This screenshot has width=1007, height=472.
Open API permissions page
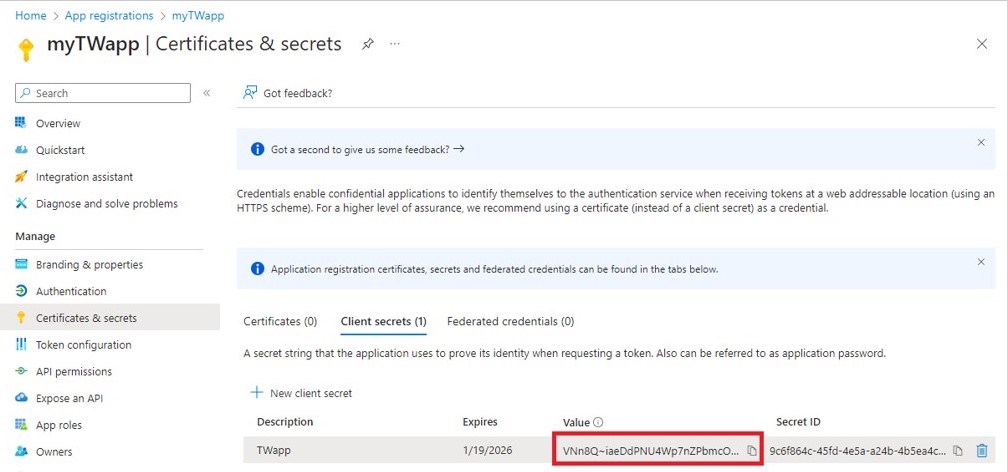point(74,372)
